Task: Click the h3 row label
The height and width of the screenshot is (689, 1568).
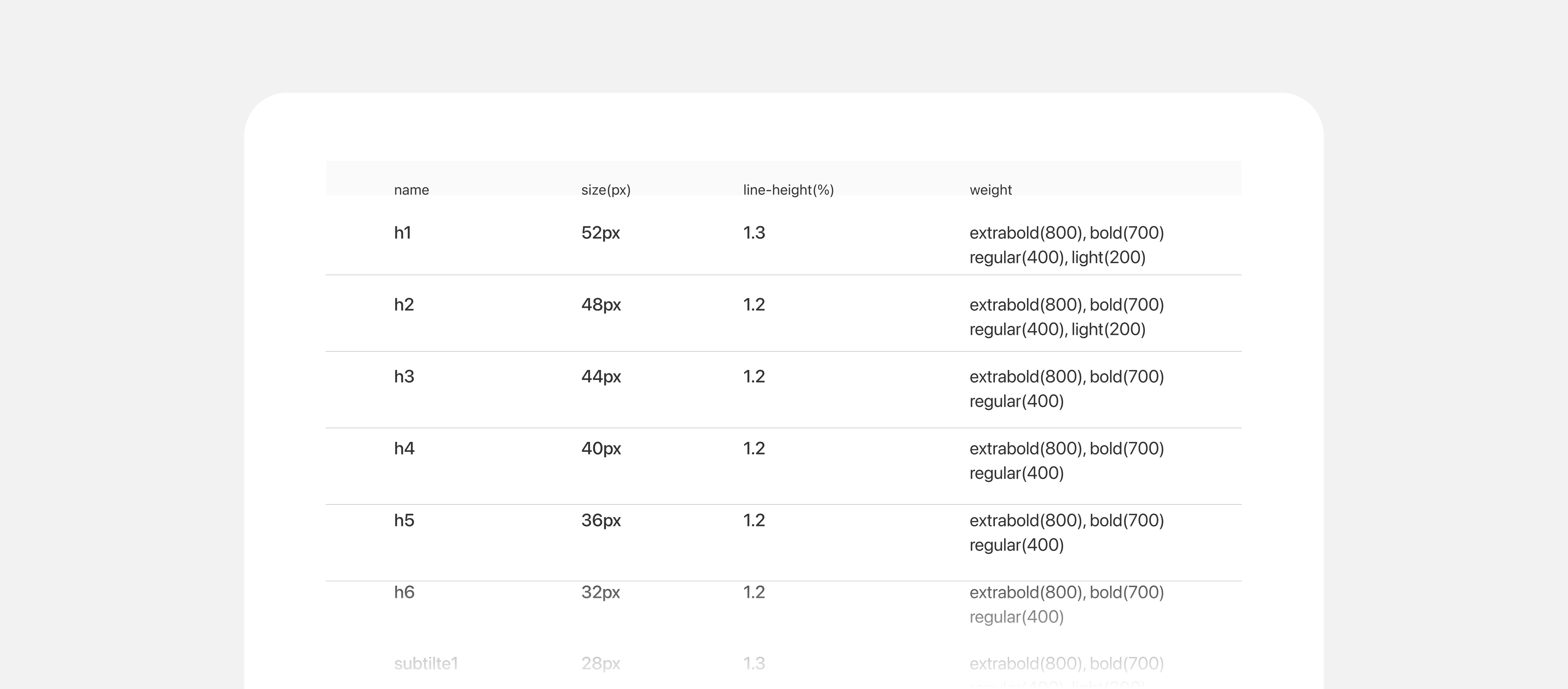Action: [x=404, y=377]
